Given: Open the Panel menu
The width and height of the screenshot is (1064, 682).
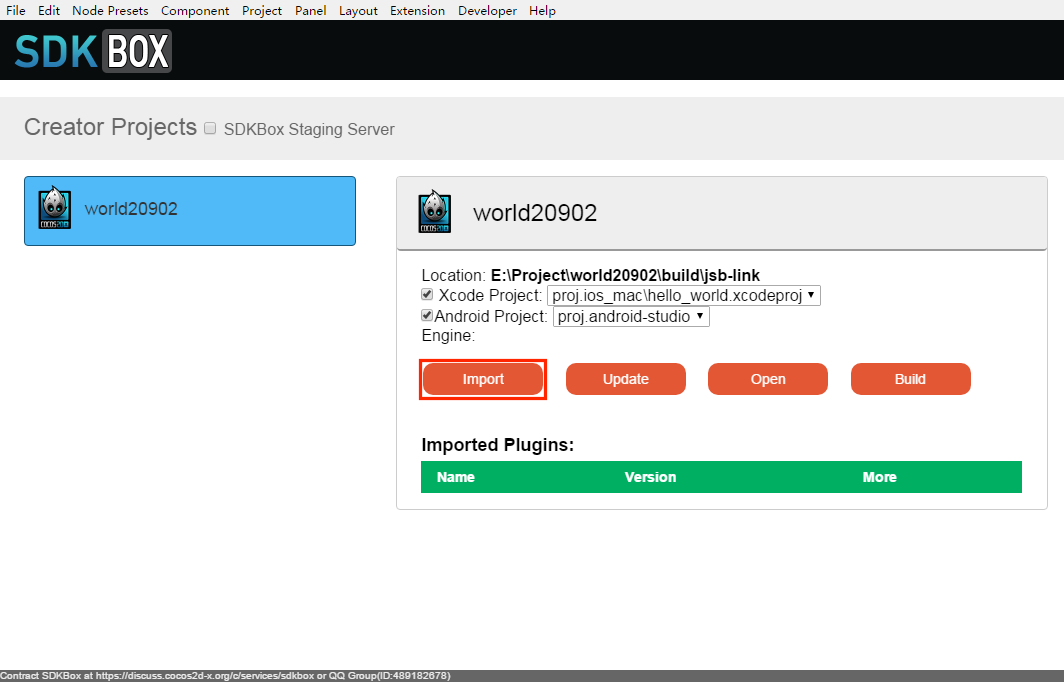Looking at the screenshot, I should coord(311,10).
